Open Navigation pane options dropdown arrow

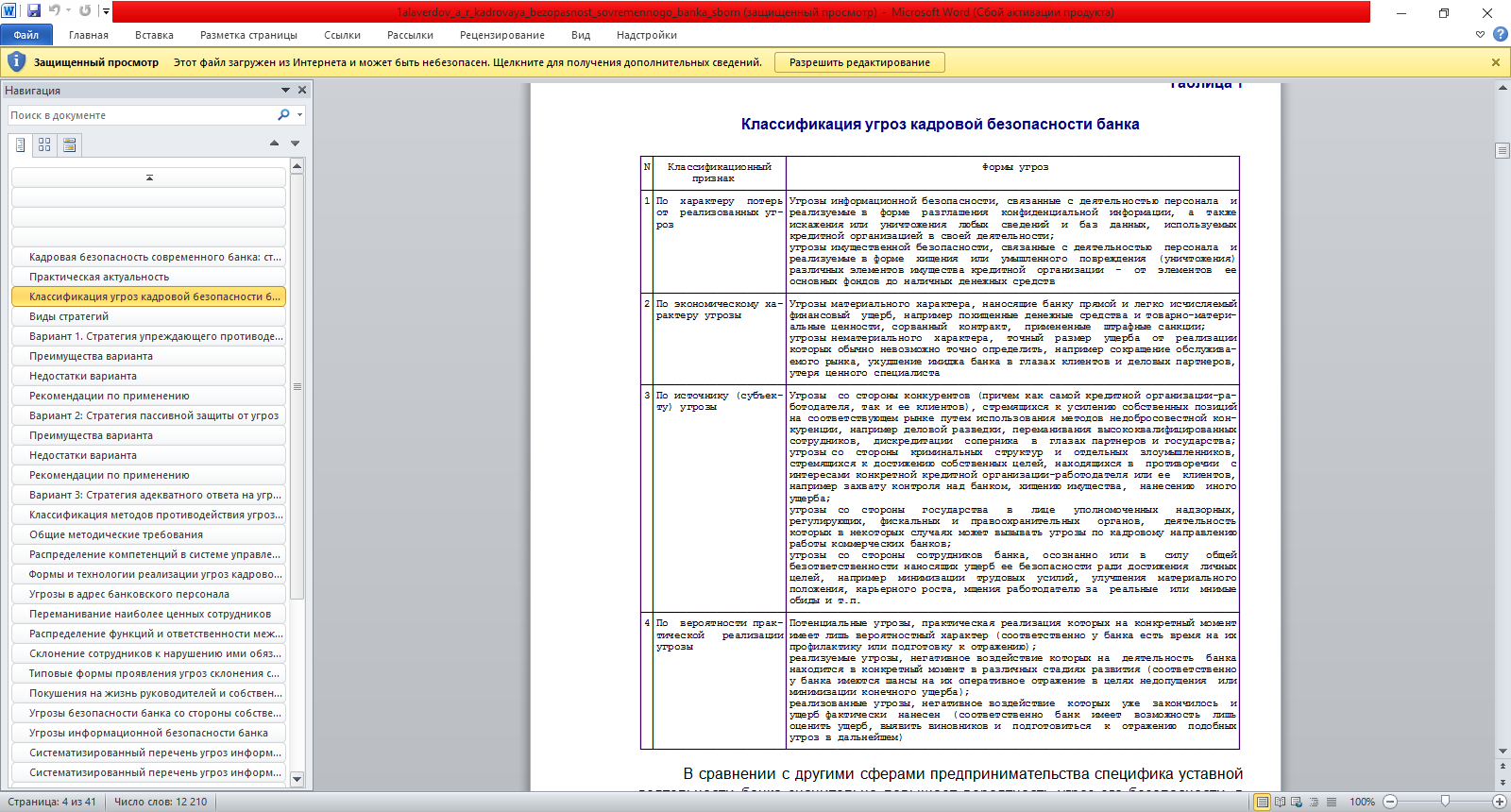(285, 91)
